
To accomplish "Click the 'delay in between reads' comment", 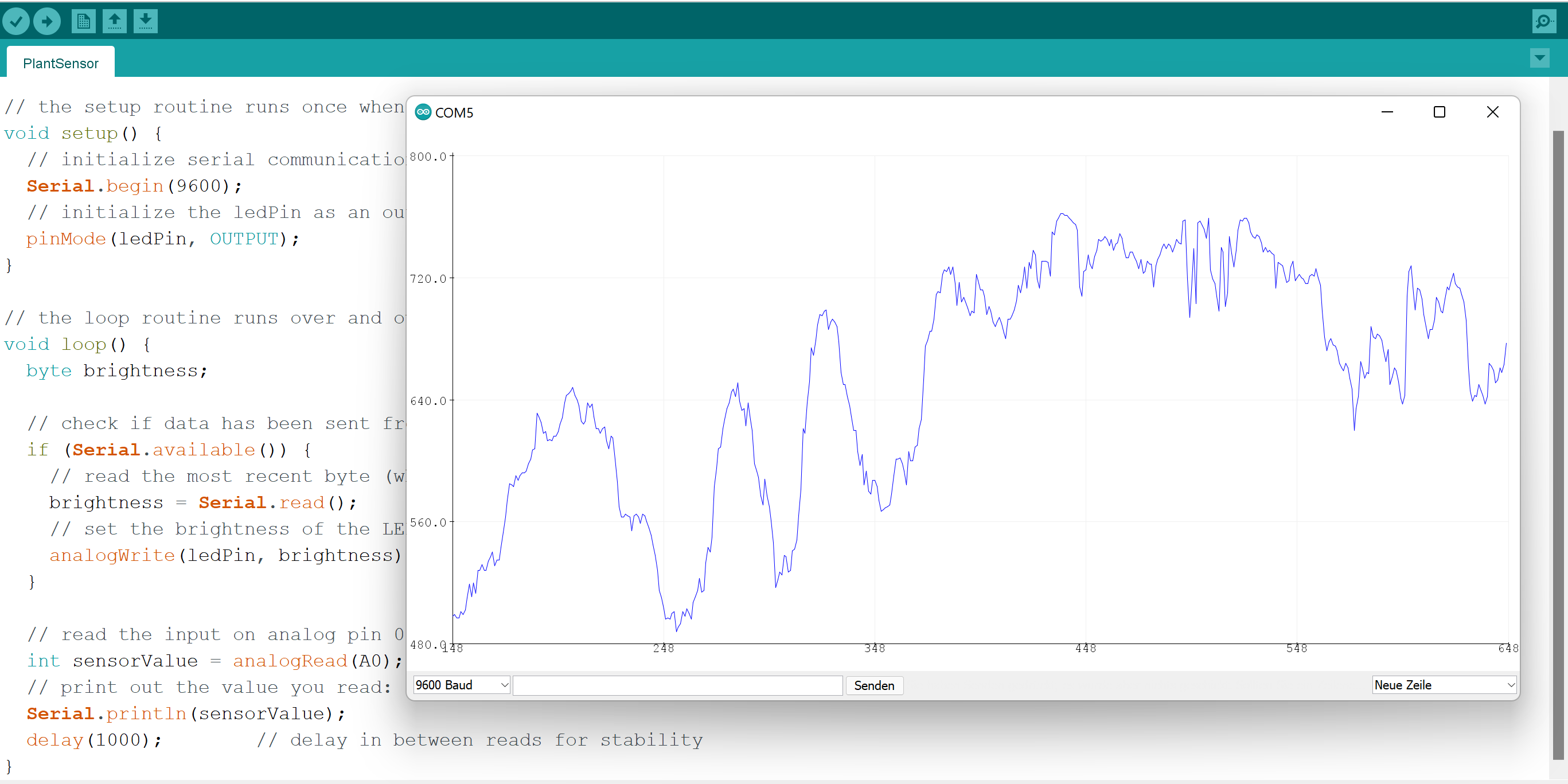I will 479,740.
